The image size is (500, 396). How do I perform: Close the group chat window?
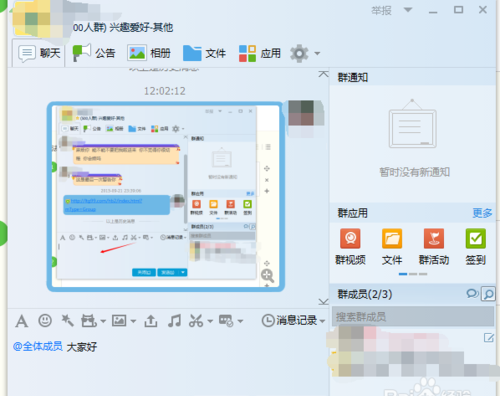click(483, 10)
